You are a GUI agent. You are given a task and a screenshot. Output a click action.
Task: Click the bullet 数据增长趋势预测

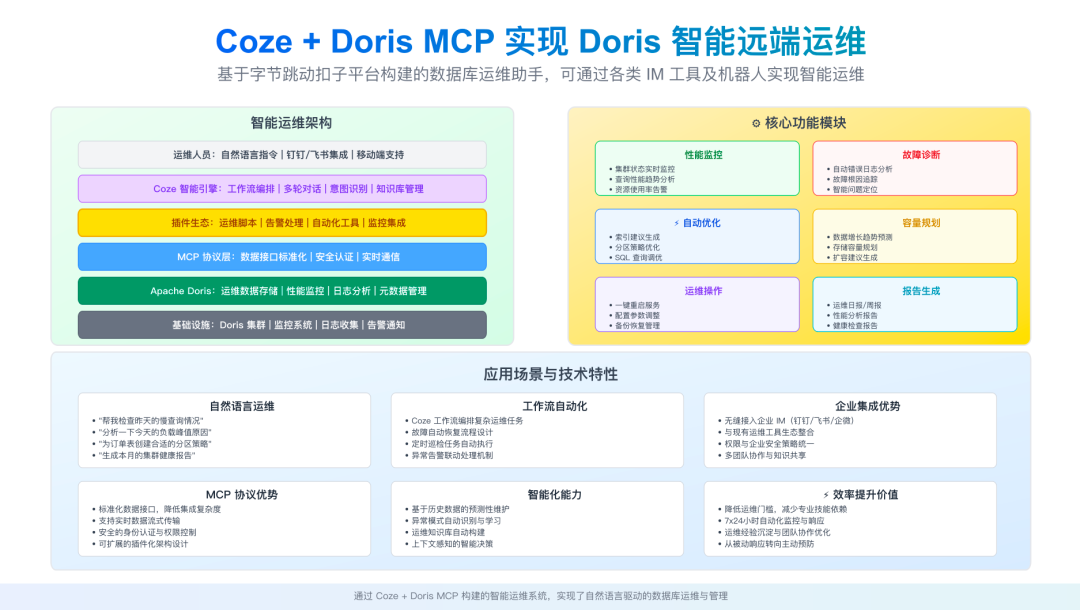pyautogui.click(x=862, y=237)
